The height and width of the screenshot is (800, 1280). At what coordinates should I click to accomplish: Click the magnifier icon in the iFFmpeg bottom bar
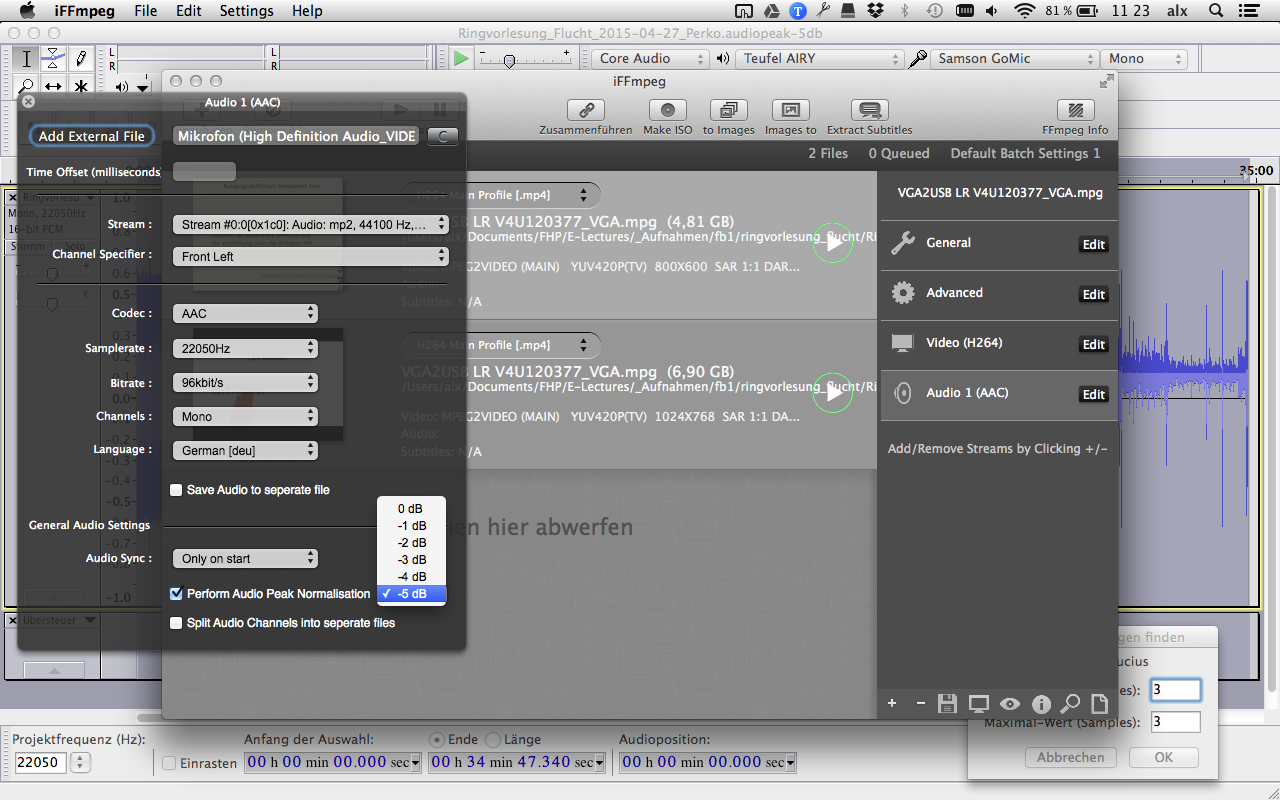[x=1070, y=704]
